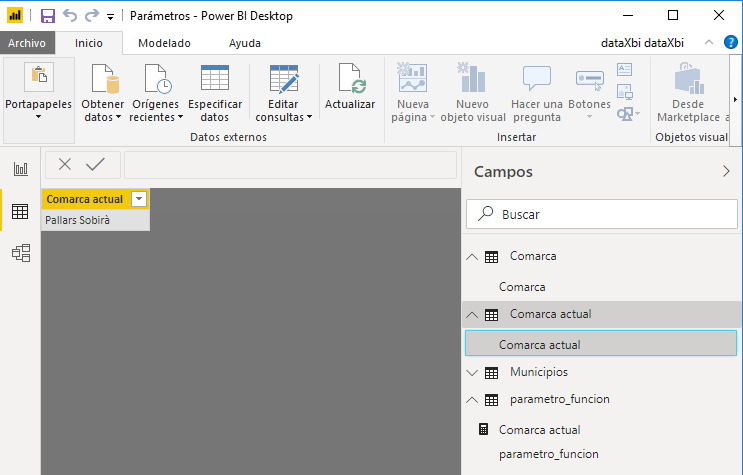Confirm formula with the checkmark icon
743x475 pixels.
coord(96,164)
